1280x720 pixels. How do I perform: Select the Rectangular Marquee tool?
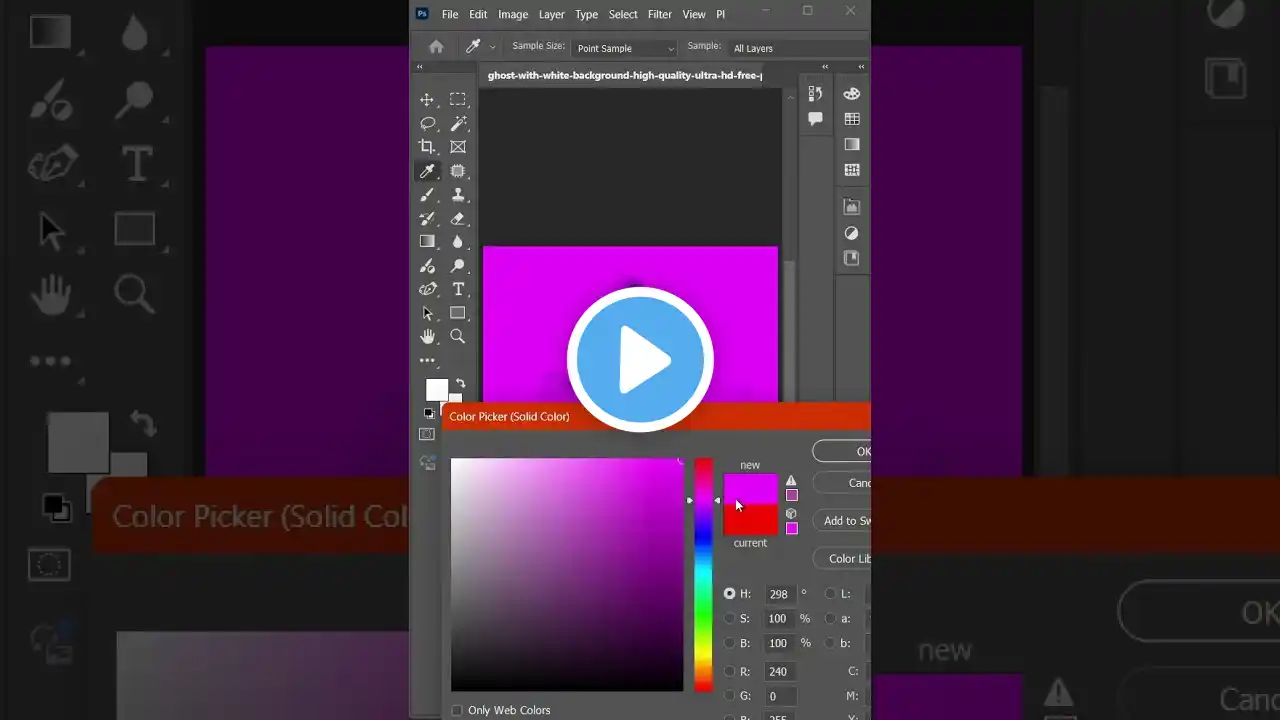458,99
